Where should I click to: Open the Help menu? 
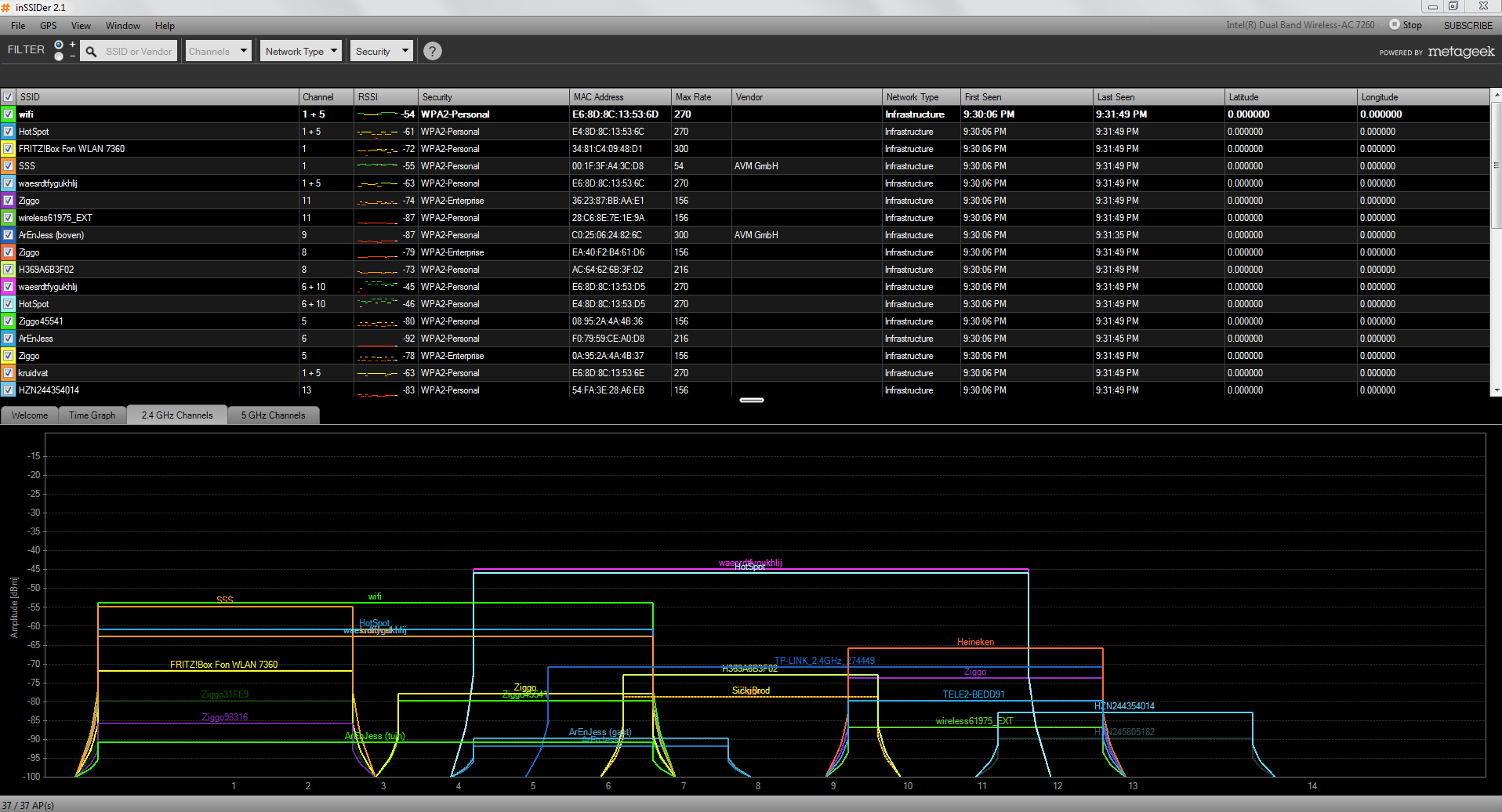click(165, 26)
